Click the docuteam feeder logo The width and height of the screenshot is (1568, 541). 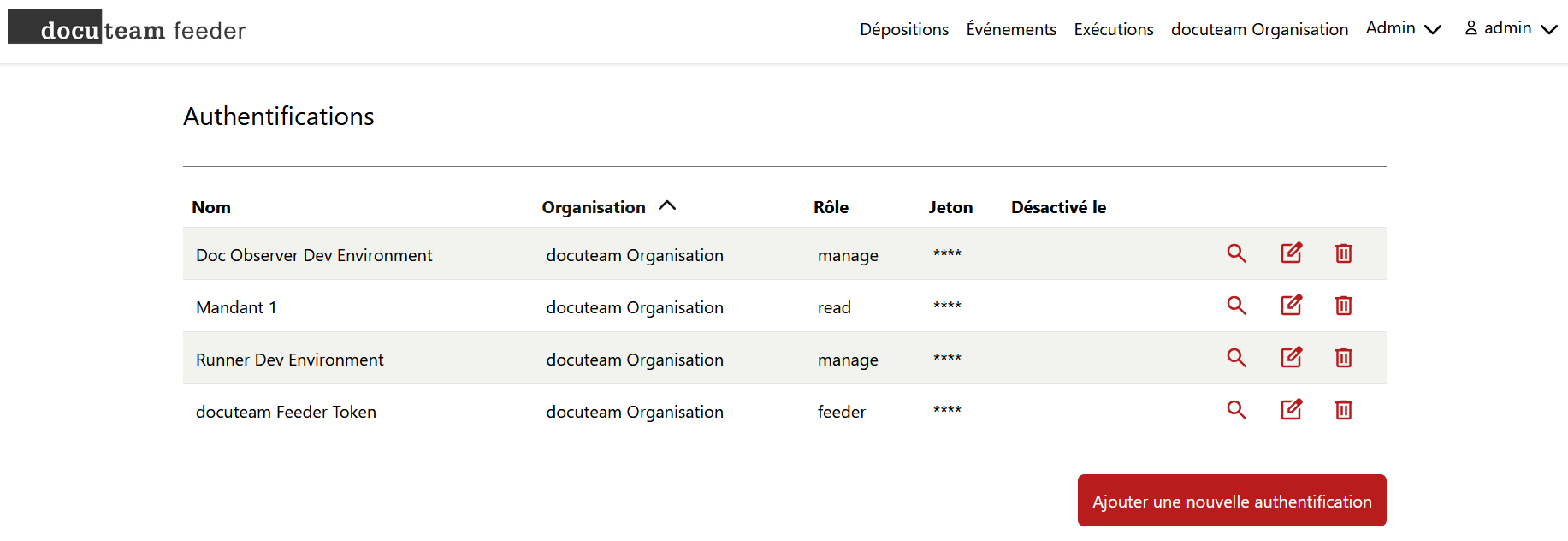(x=127, y=28)
